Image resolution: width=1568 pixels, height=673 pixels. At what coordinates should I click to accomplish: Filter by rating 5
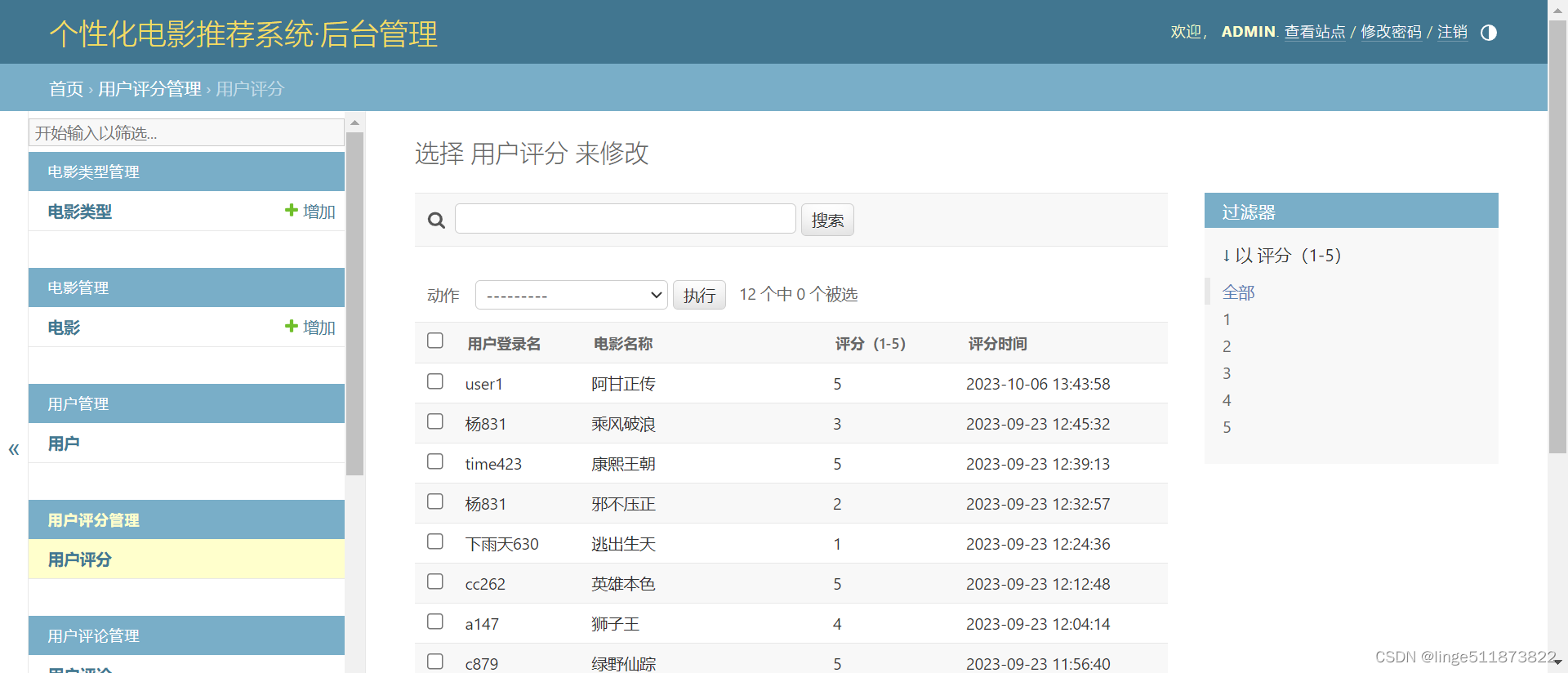coord(1227,427)
